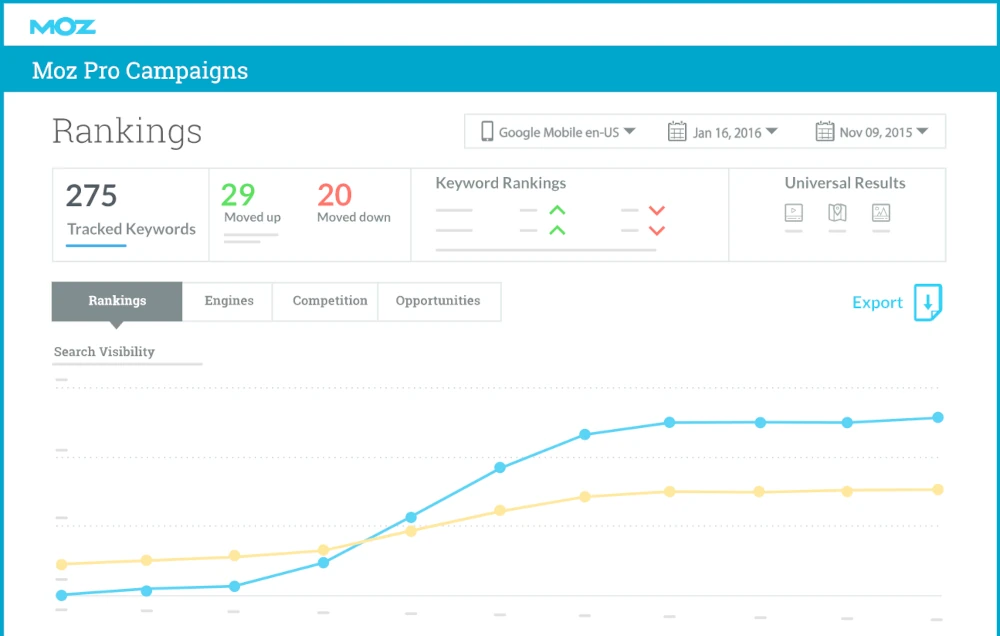Screen dimensions: 1000x636
Task: Click the Search Visibility label
Action: pyautogui.click(x=104, y=351)
